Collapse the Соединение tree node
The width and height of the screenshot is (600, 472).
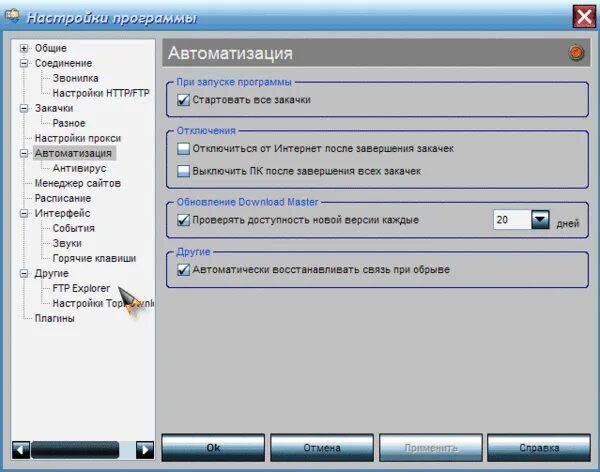24,63
